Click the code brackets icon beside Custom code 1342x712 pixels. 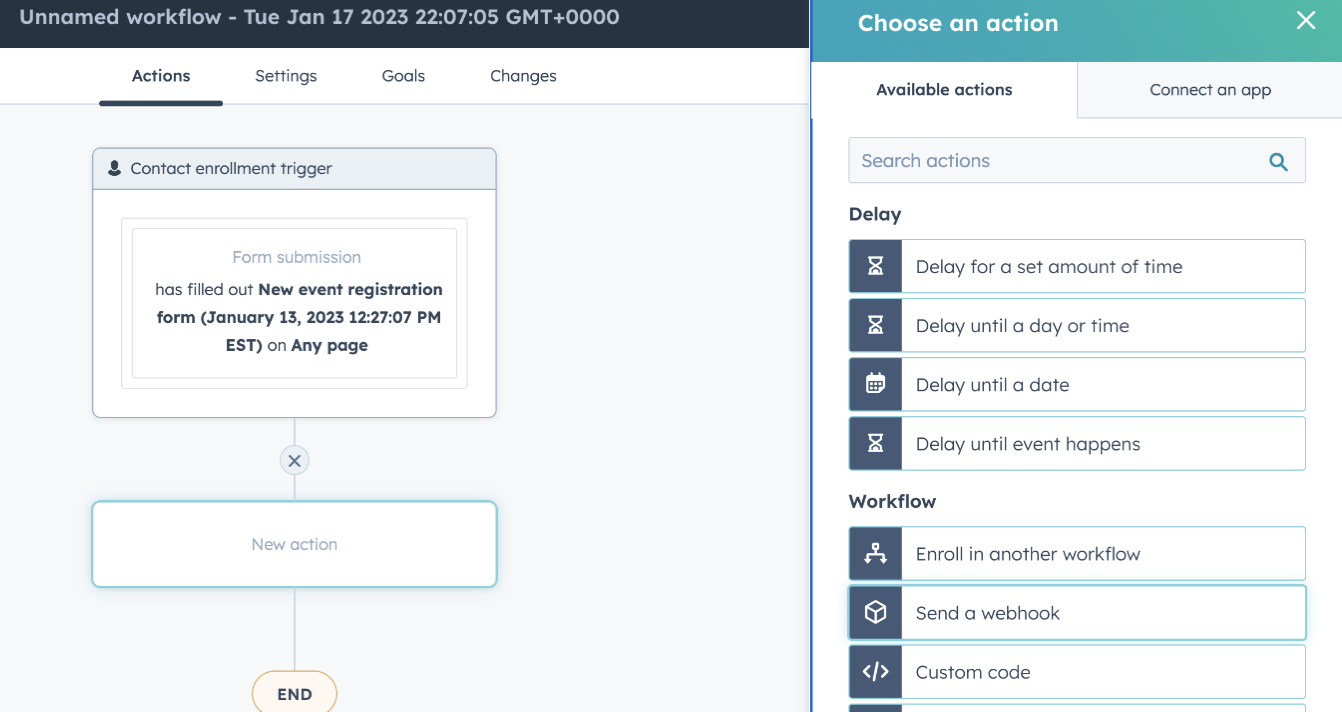876,671
